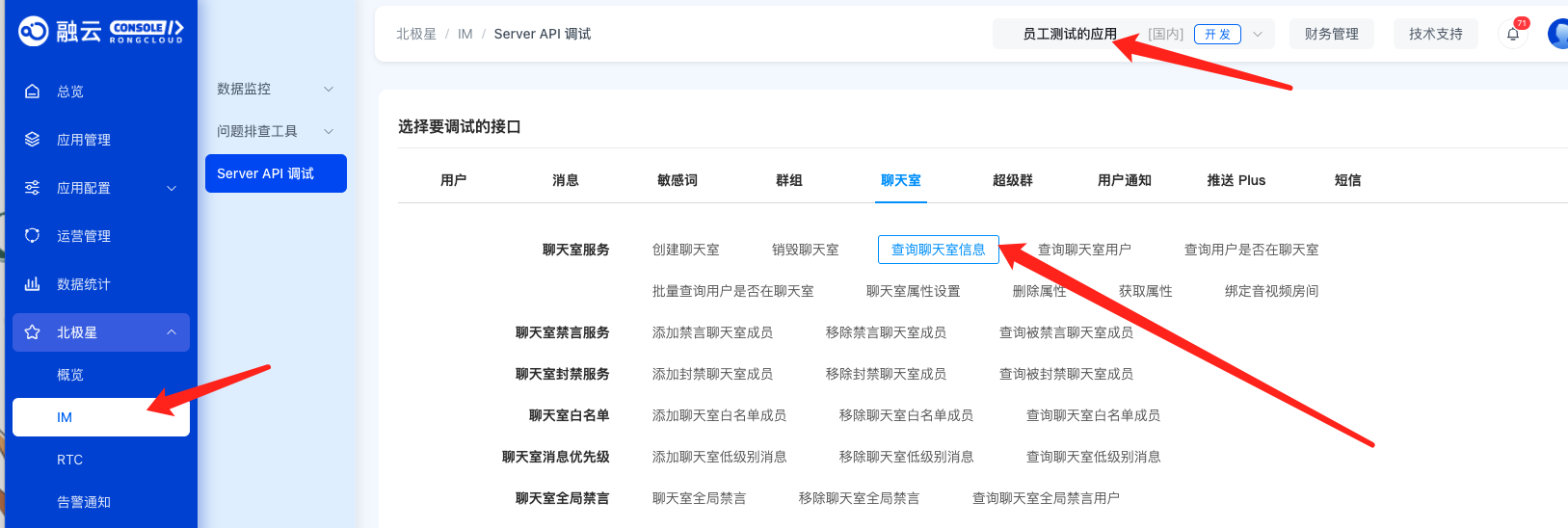Select the 查询被禁言聊天室成员 API

pos(1067,332)
